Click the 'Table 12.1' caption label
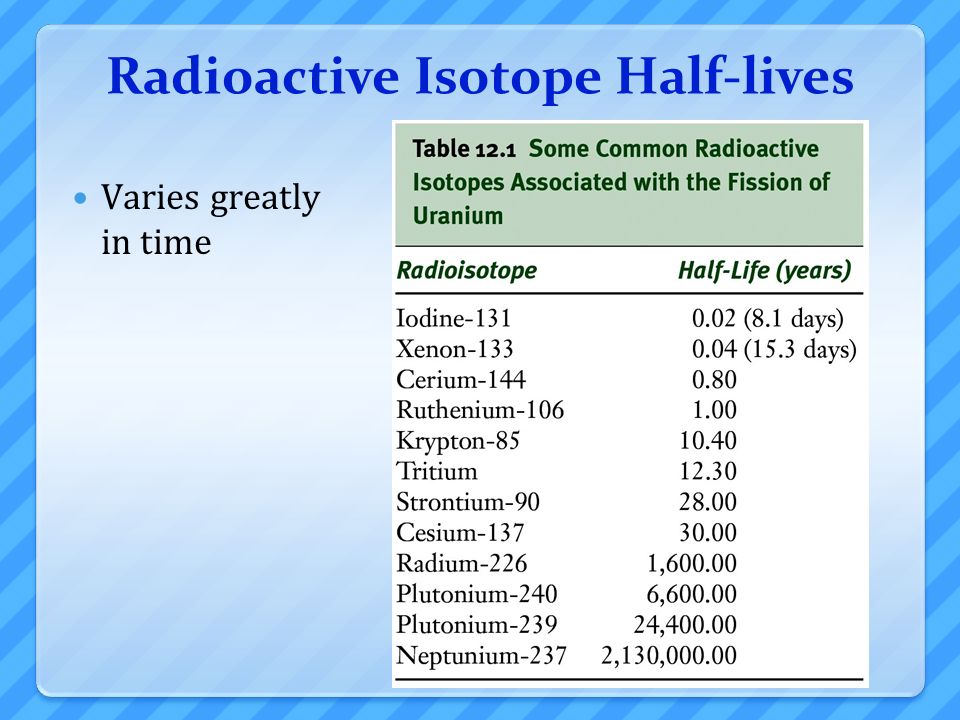 464,149
